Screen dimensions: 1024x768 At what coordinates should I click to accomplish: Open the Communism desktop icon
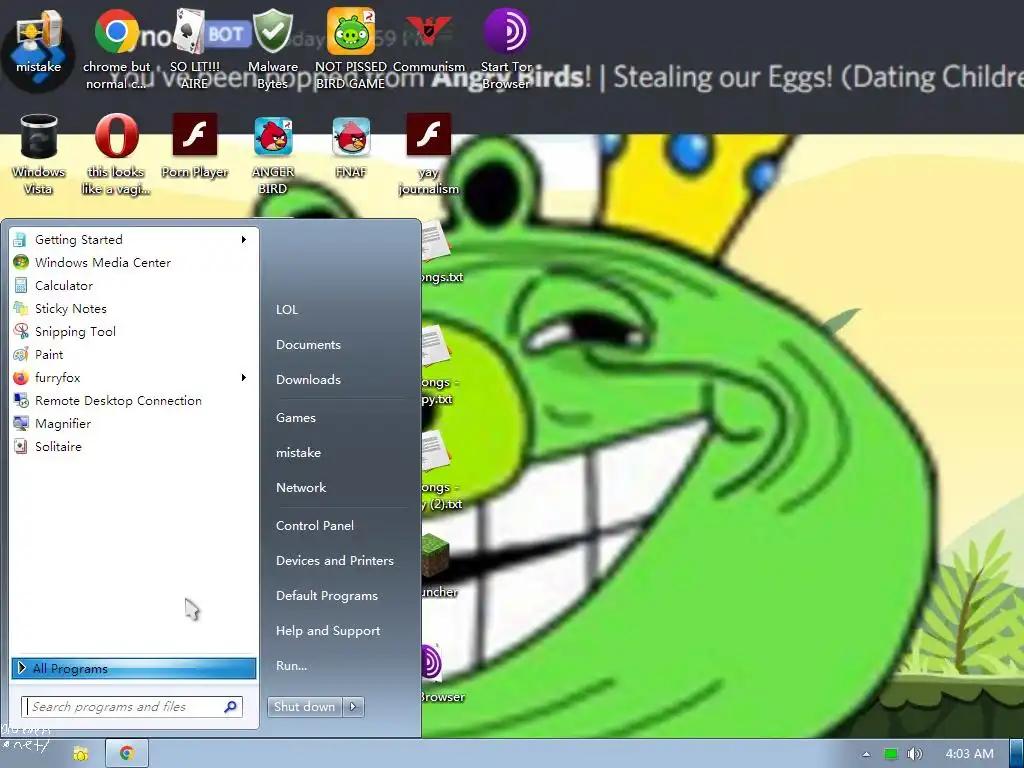[x=428, y=40]
